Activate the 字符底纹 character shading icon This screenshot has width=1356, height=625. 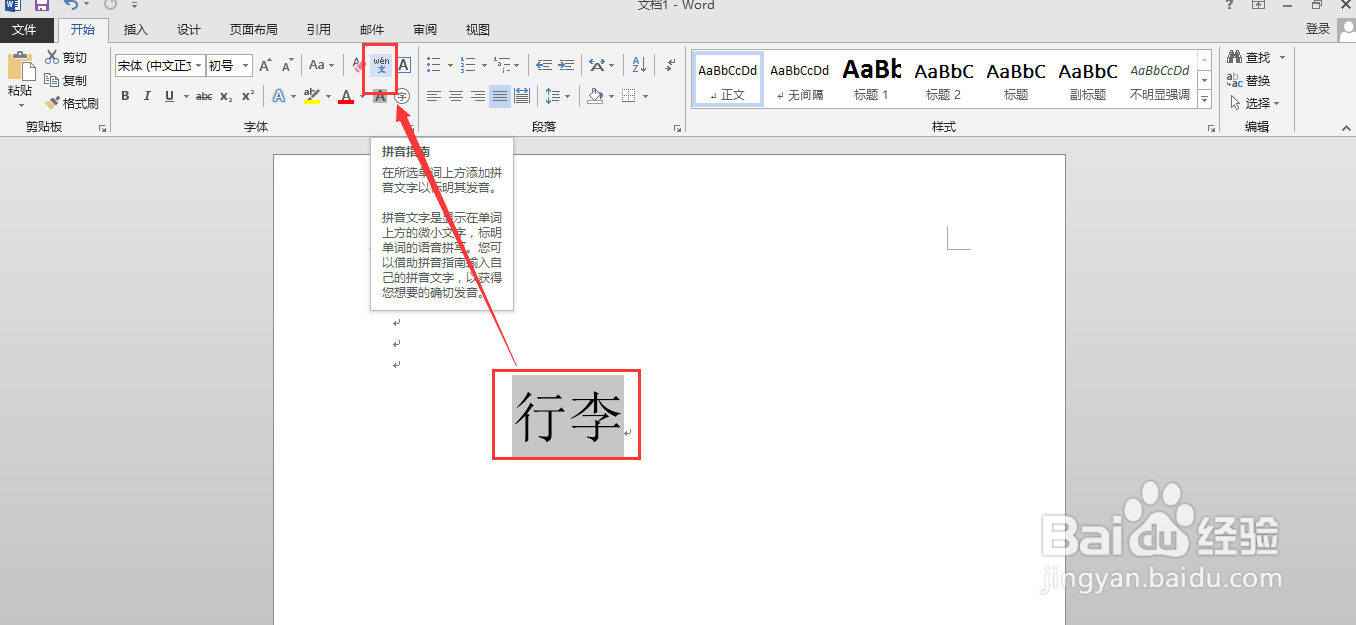pos(381,96)
